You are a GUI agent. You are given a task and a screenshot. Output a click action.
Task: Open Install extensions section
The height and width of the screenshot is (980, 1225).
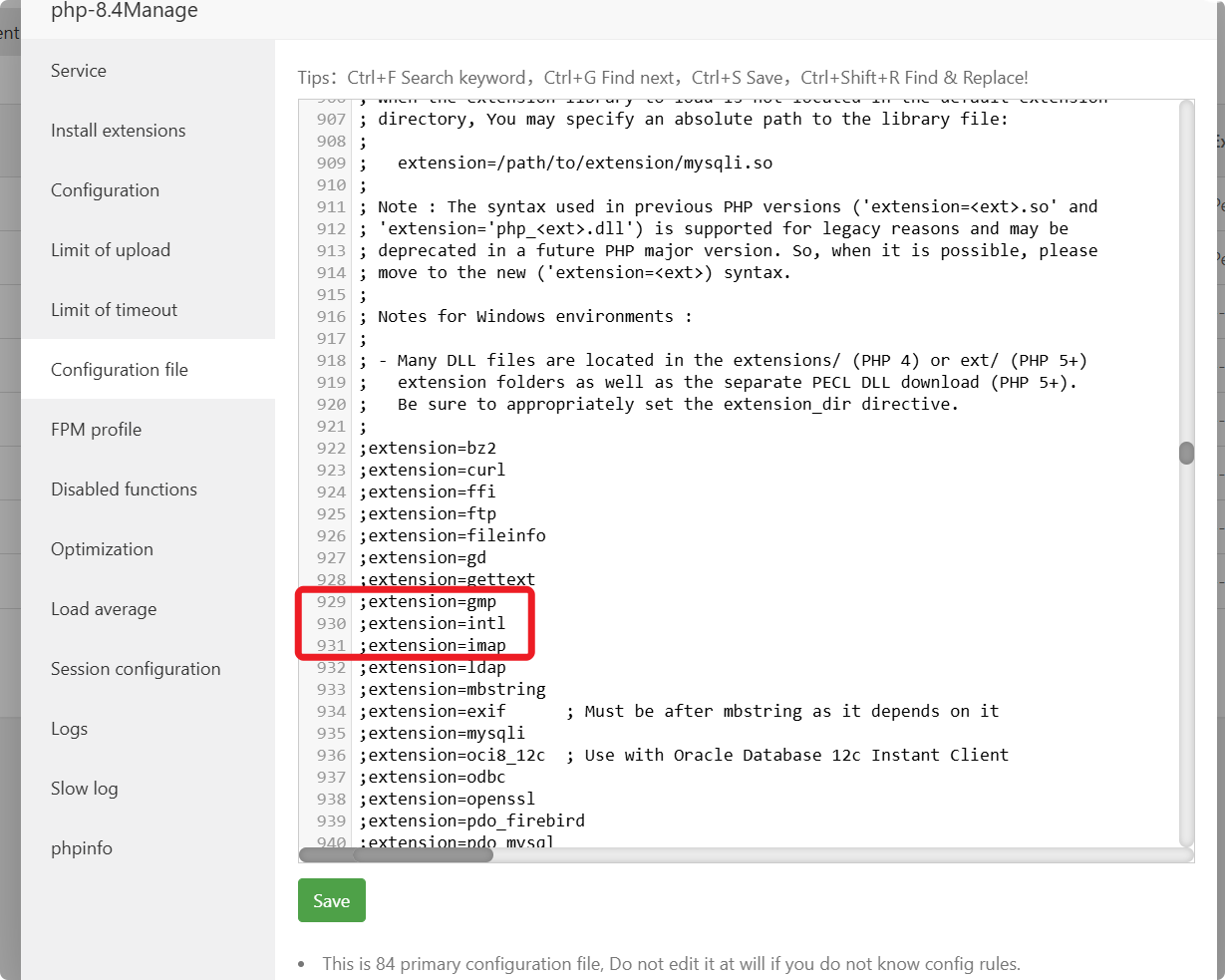coord(148,131)
